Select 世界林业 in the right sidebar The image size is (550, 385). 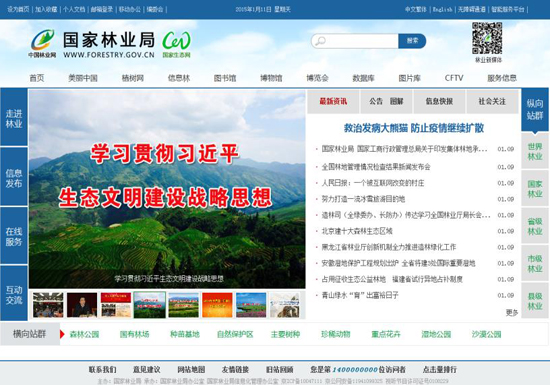tap(535, 151)
